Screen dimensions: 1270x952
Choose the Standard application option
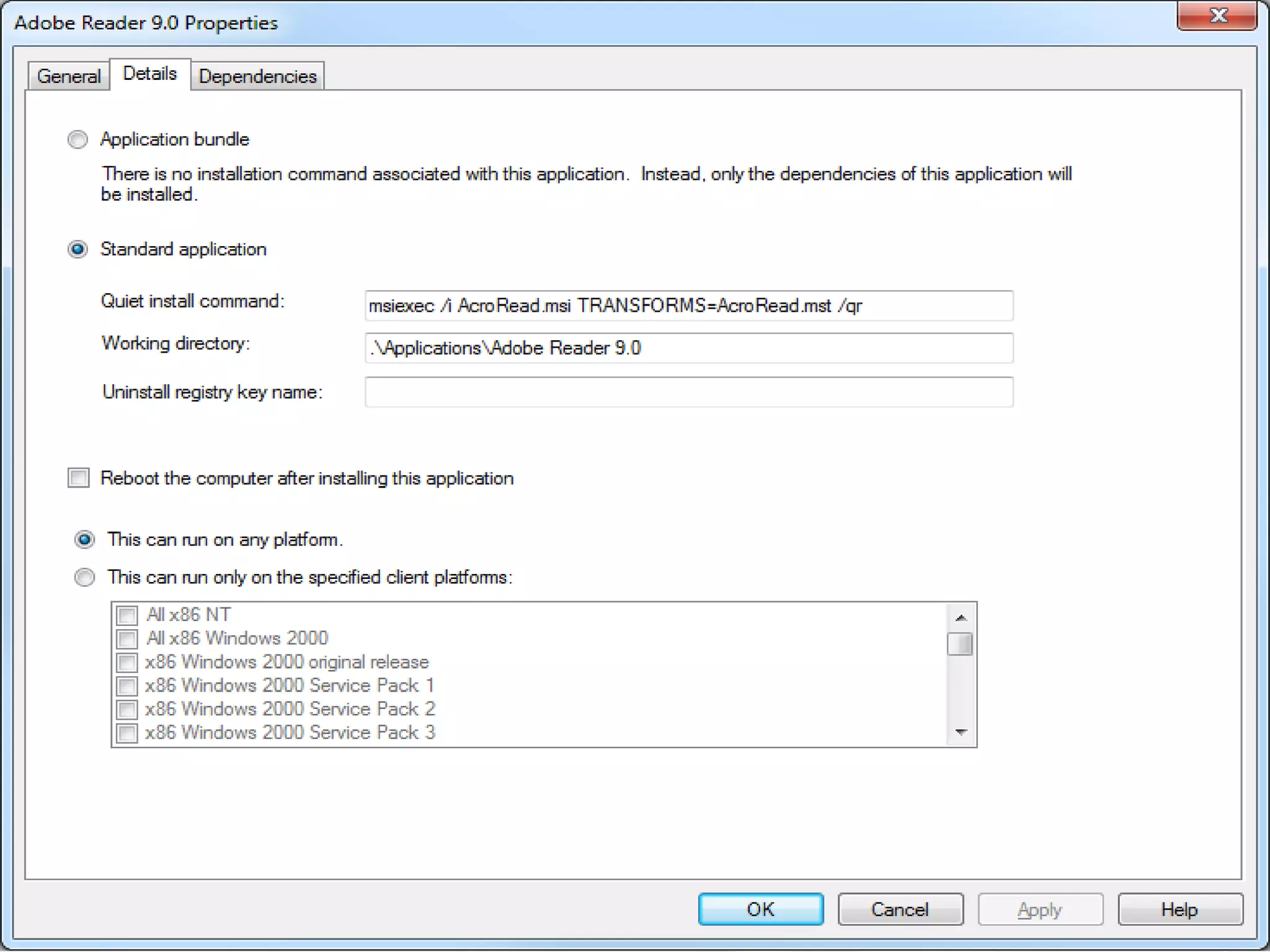(78, 249)
